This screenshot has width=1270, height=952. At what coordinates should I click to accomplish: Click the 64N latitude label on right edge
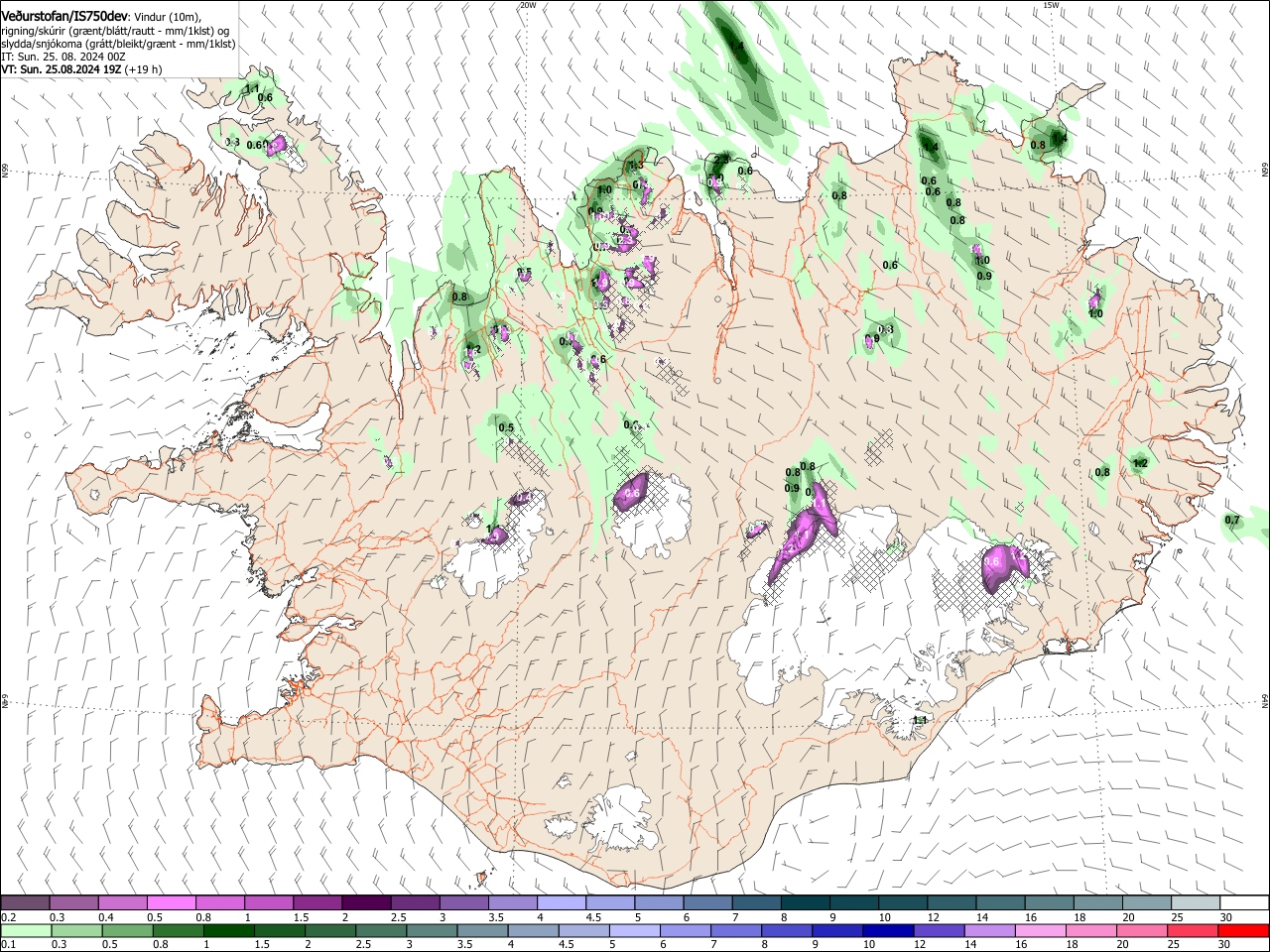[x=1264, y=700]
